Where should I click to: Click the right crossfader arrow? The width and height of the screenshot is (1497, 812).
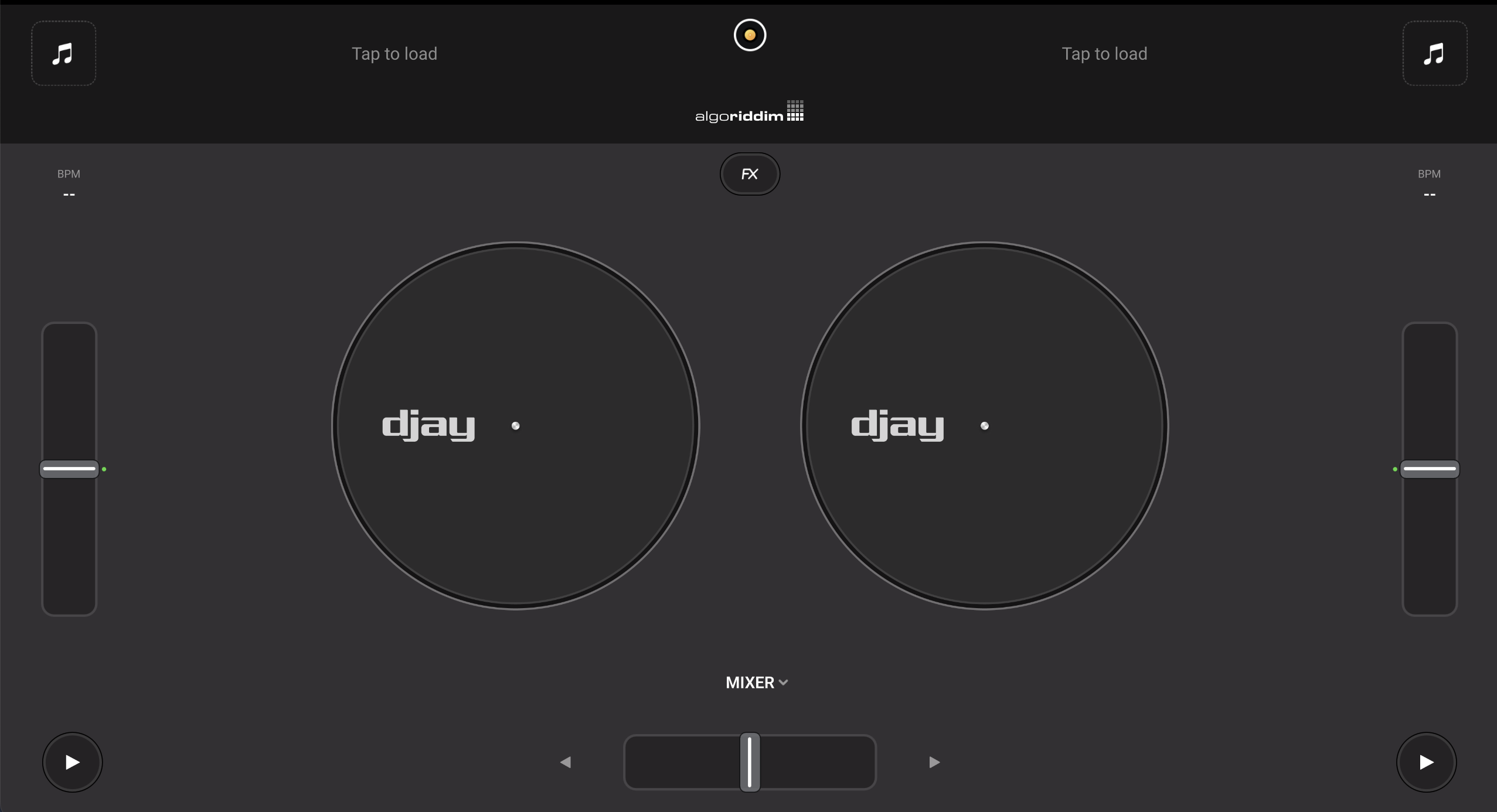933,762
